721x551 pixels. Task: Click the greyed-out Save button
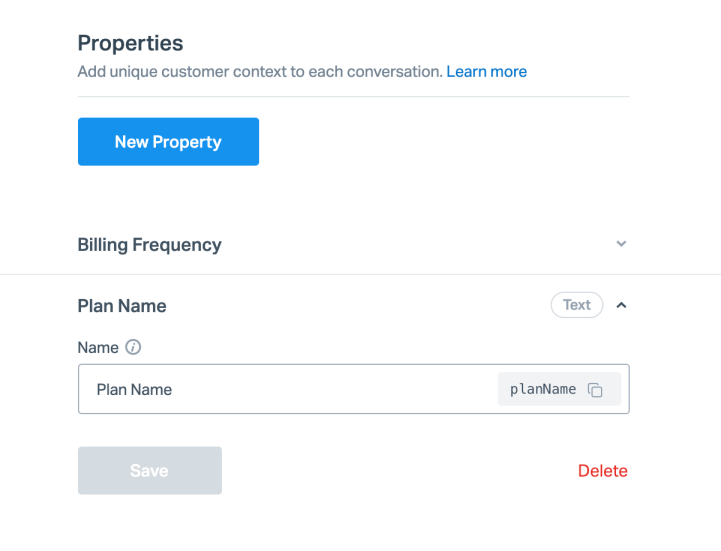(149, 470)
